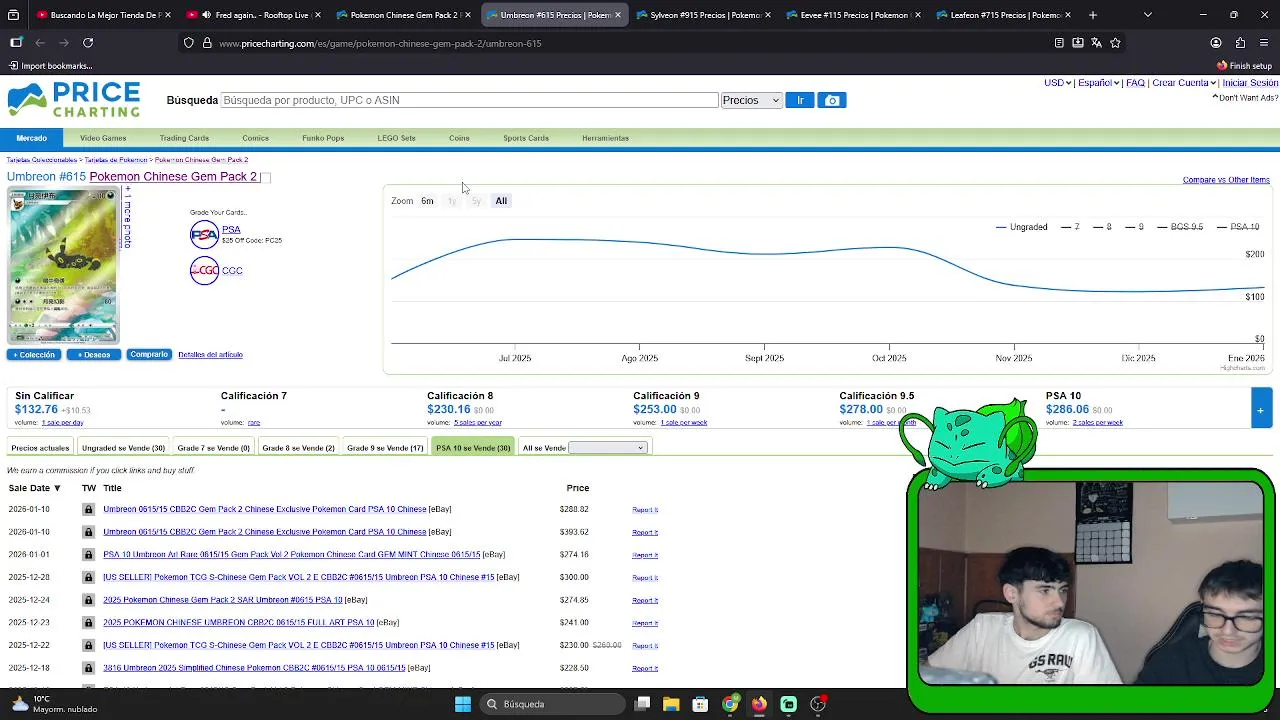This screenshot has height=720, width=1280.
Task: Click lock icon on the $393.62 sale row
Action: coord(89,532)
